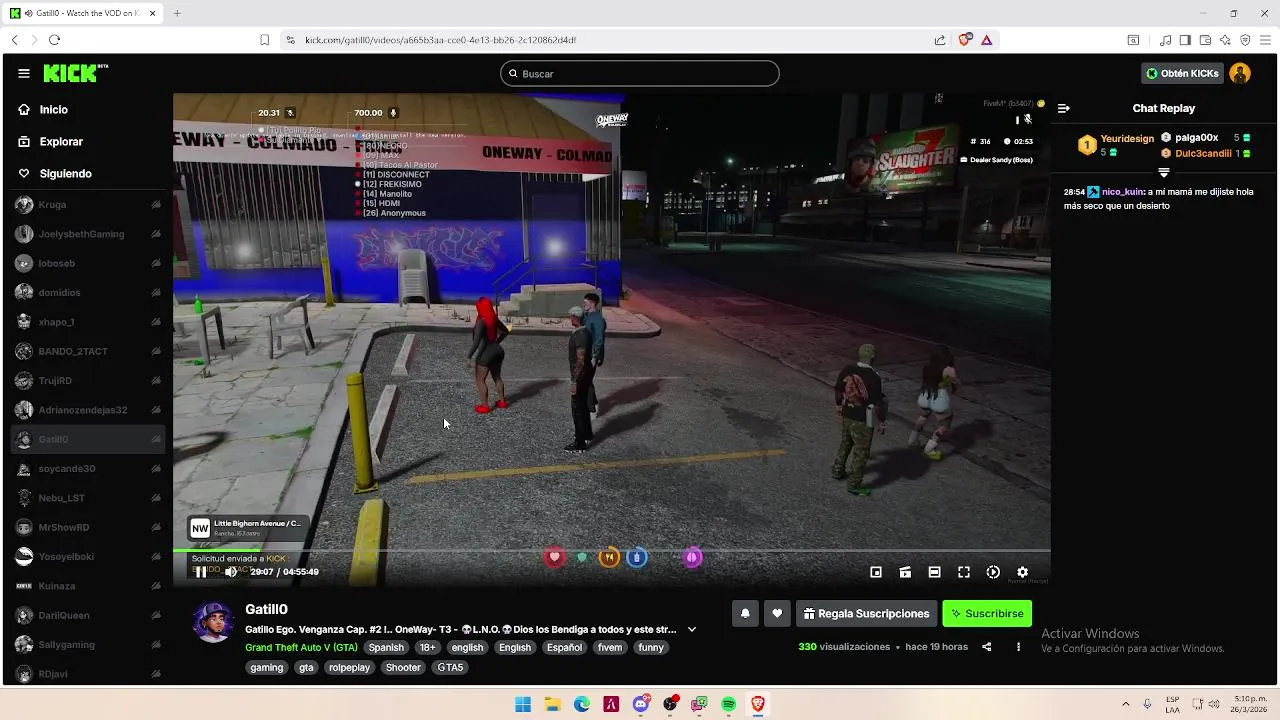Click the rolpeplay tag
Image resolution: width=1280 pixels, height=720 pixels.
tap(349, 668)
